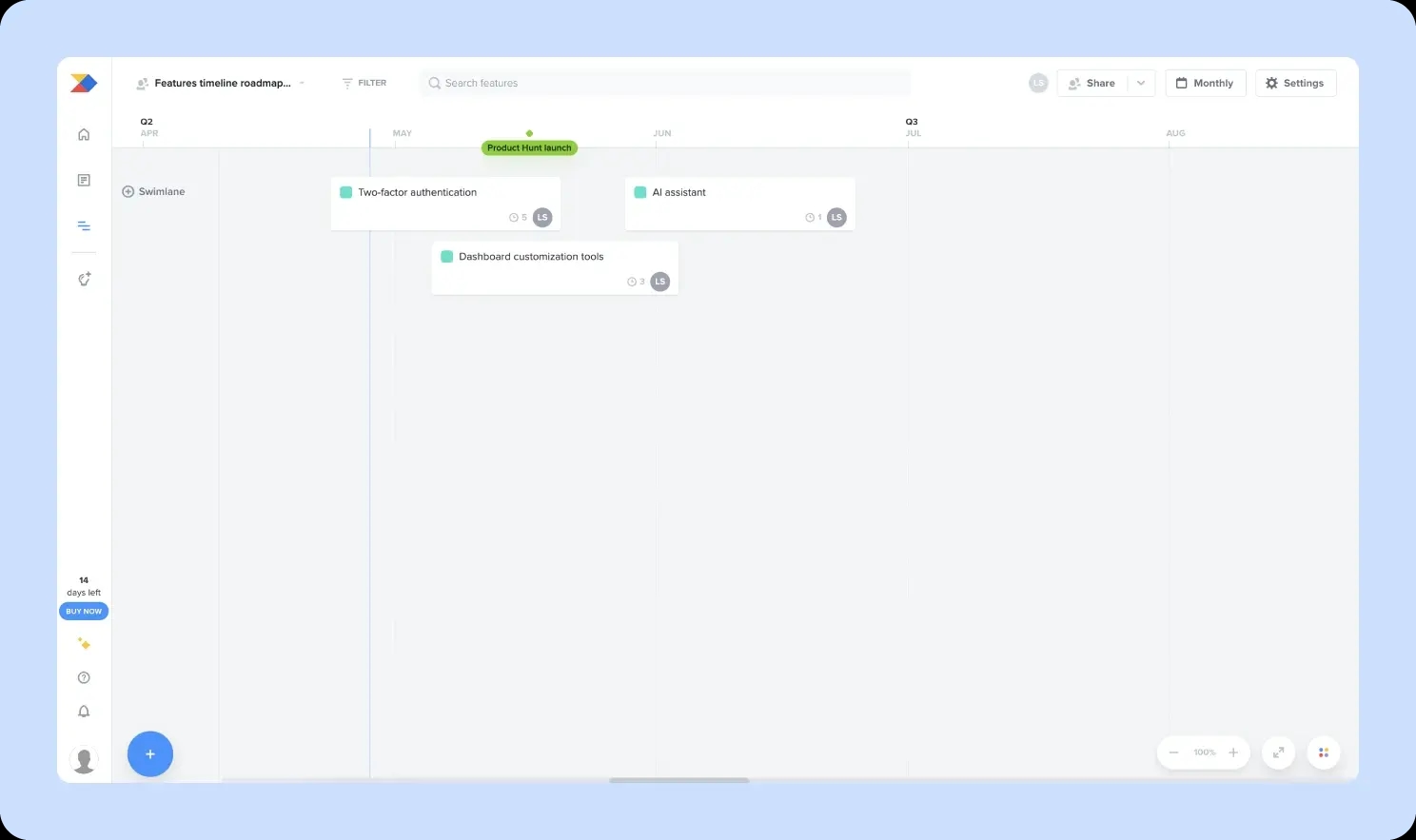Click LS avatar on AI assistant card
The image size is (1416, 840).
[x=836, y=217]
